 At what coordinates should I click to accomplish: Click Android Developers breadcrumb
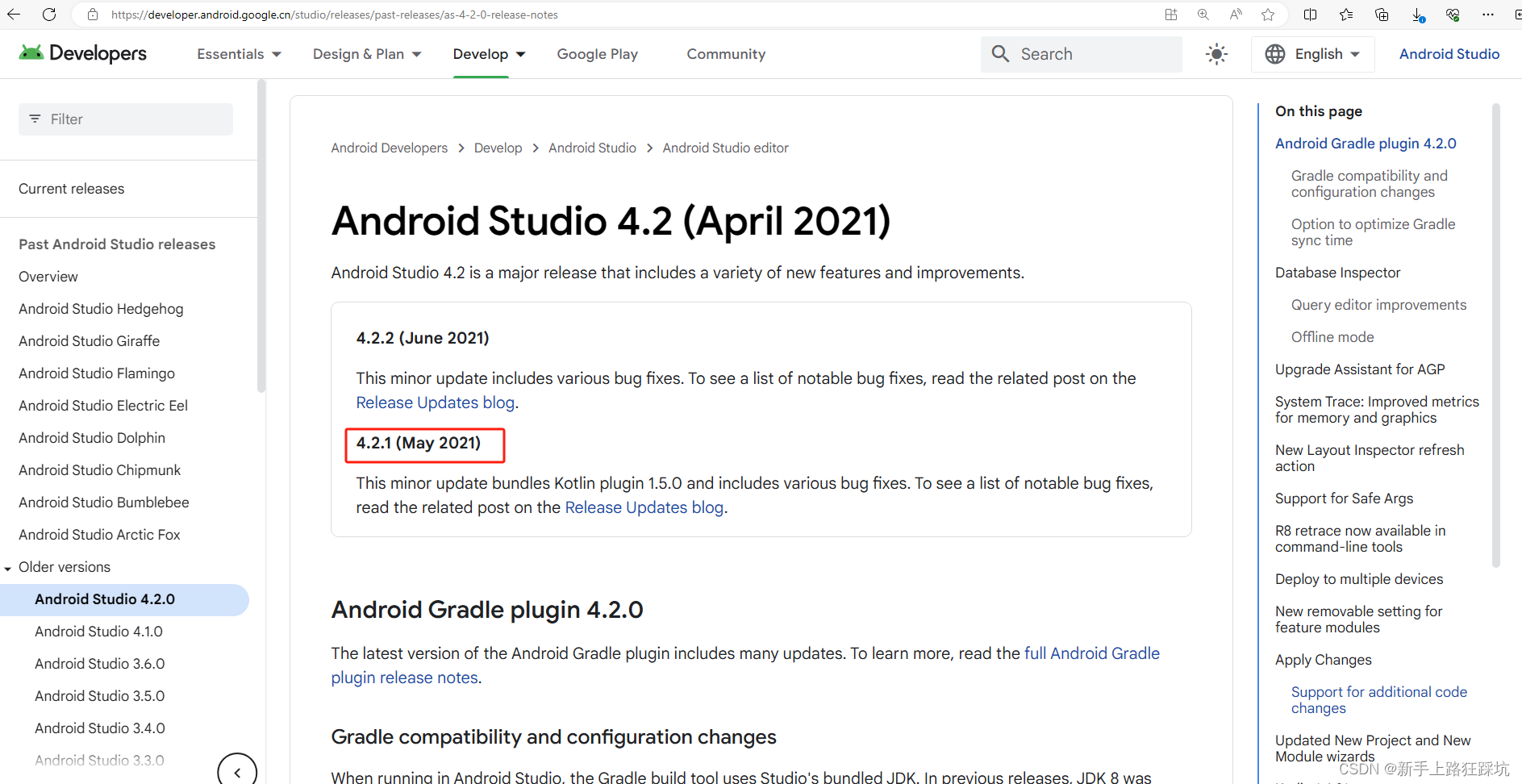[x=389, y=148]
